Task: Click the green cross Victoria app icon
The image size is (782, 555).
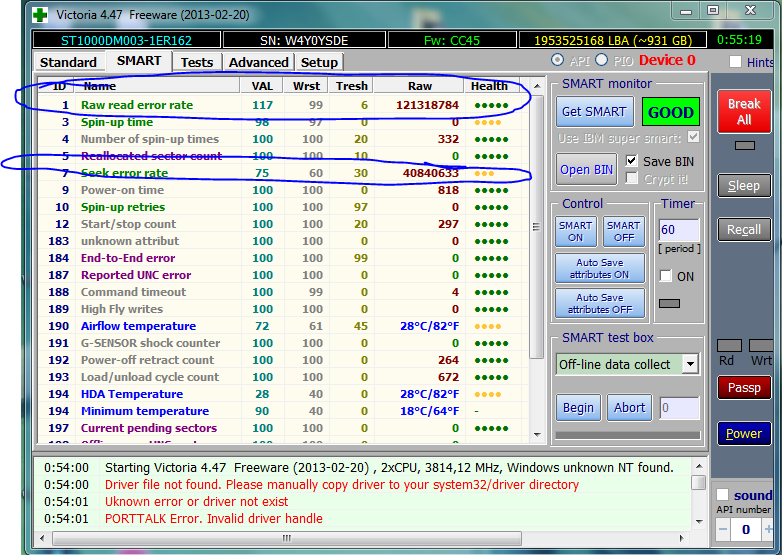Action: [x=39, y=14]
